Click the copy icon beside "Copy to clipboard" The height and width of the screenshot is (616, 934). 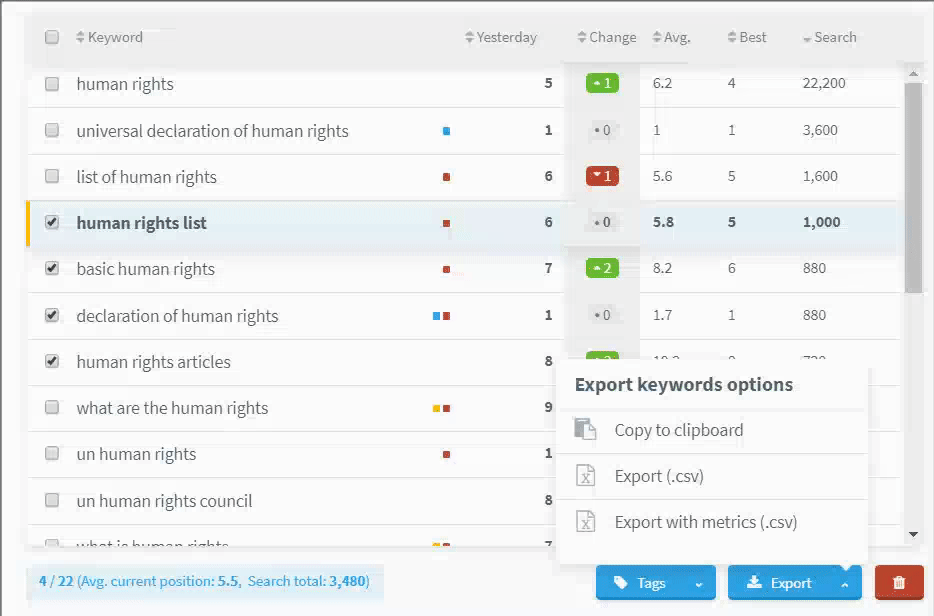(586, 429)
